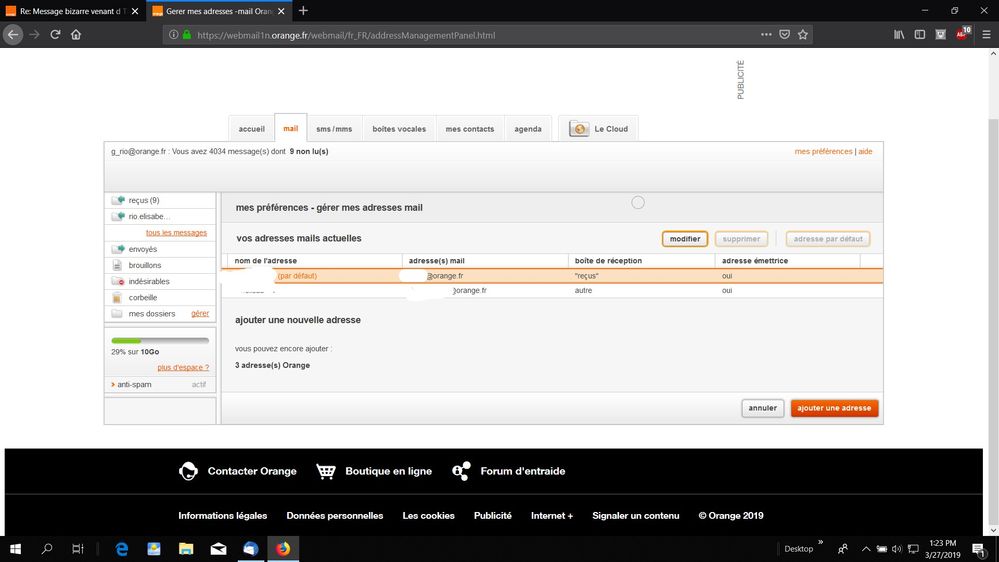Image resolution: width=999 pixels, height=562 pixels.
Task: Open the envoyés sent folder
Action: pyautogui.click(x=142, y=249)
